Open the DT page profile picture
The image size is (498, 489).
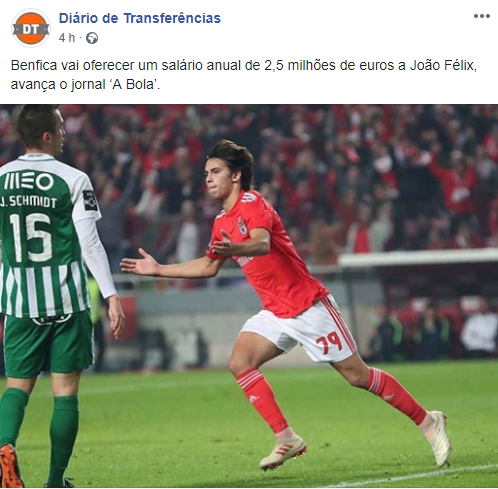pyautogui.click(x=31, y=29)
